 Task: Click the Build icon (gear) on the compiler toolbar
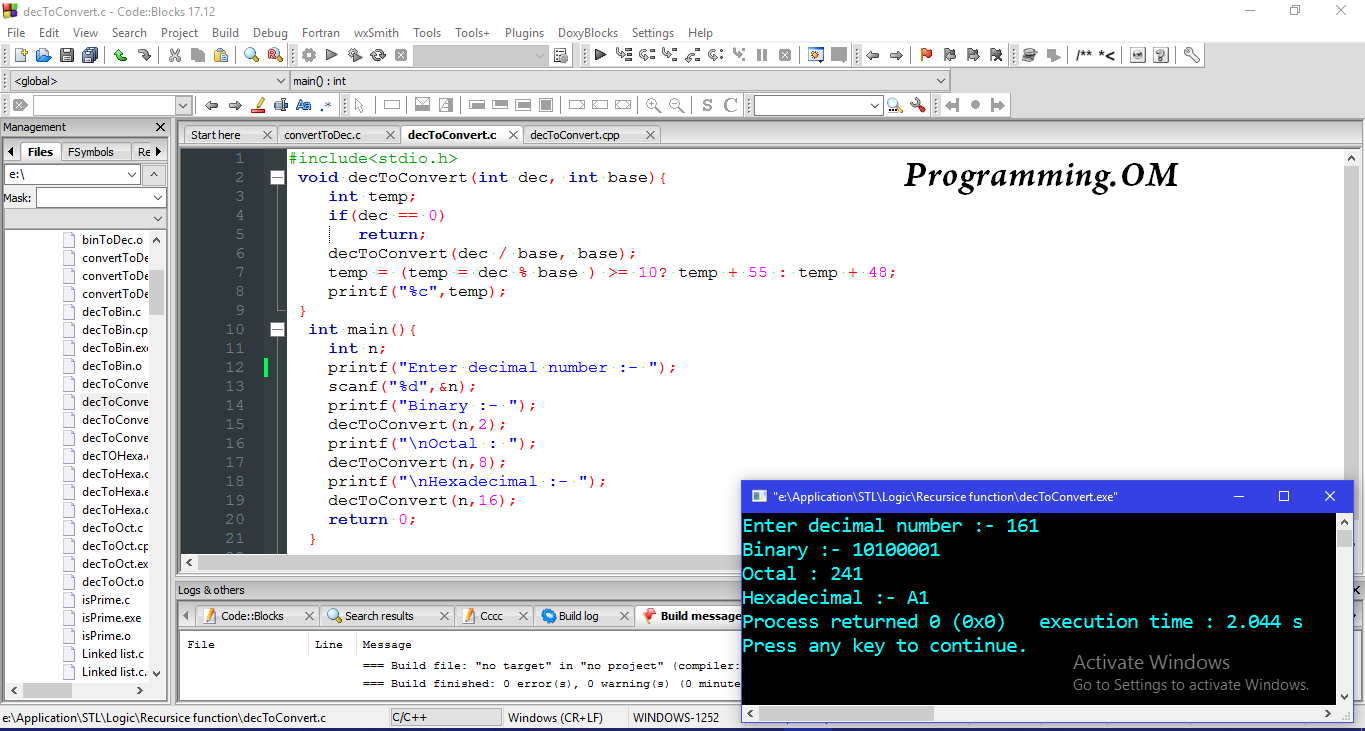[x=308, y=55]
